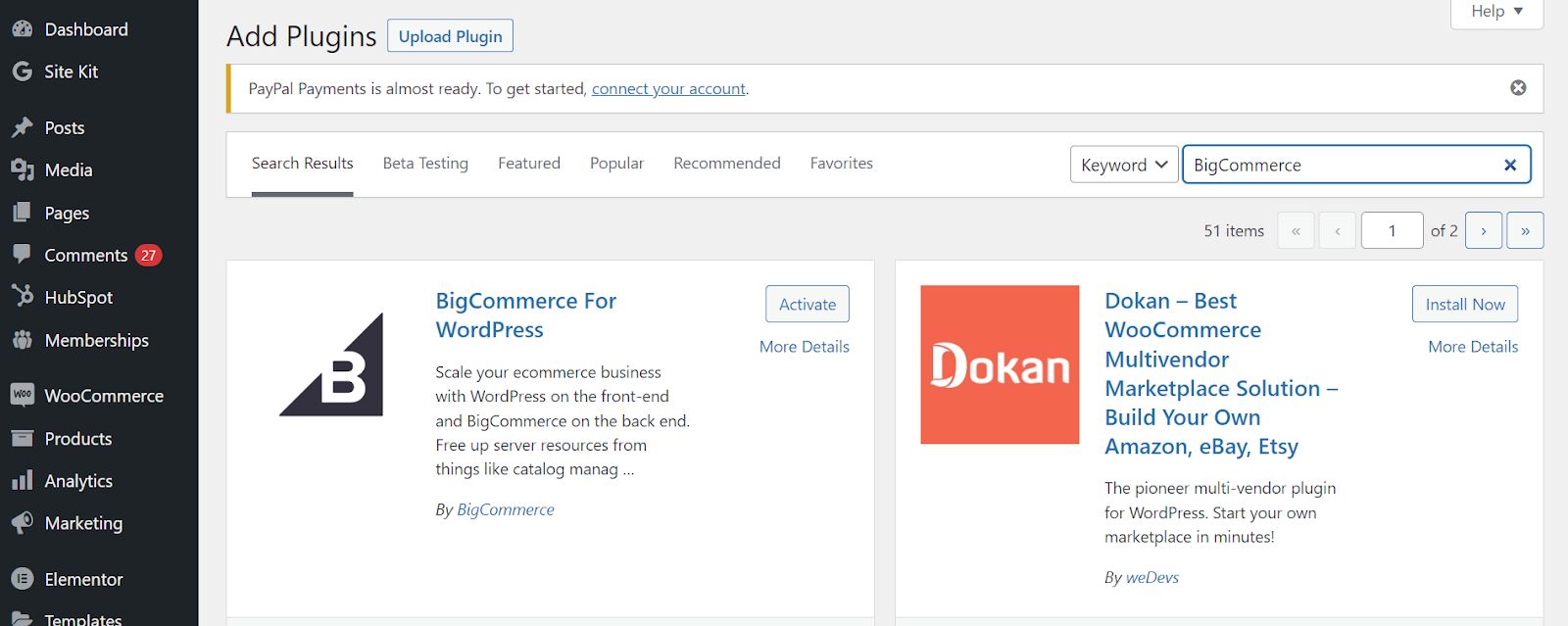Open Memberships menu item
This screenshot has width=1568, height=626.
click(x=97, y=340)
